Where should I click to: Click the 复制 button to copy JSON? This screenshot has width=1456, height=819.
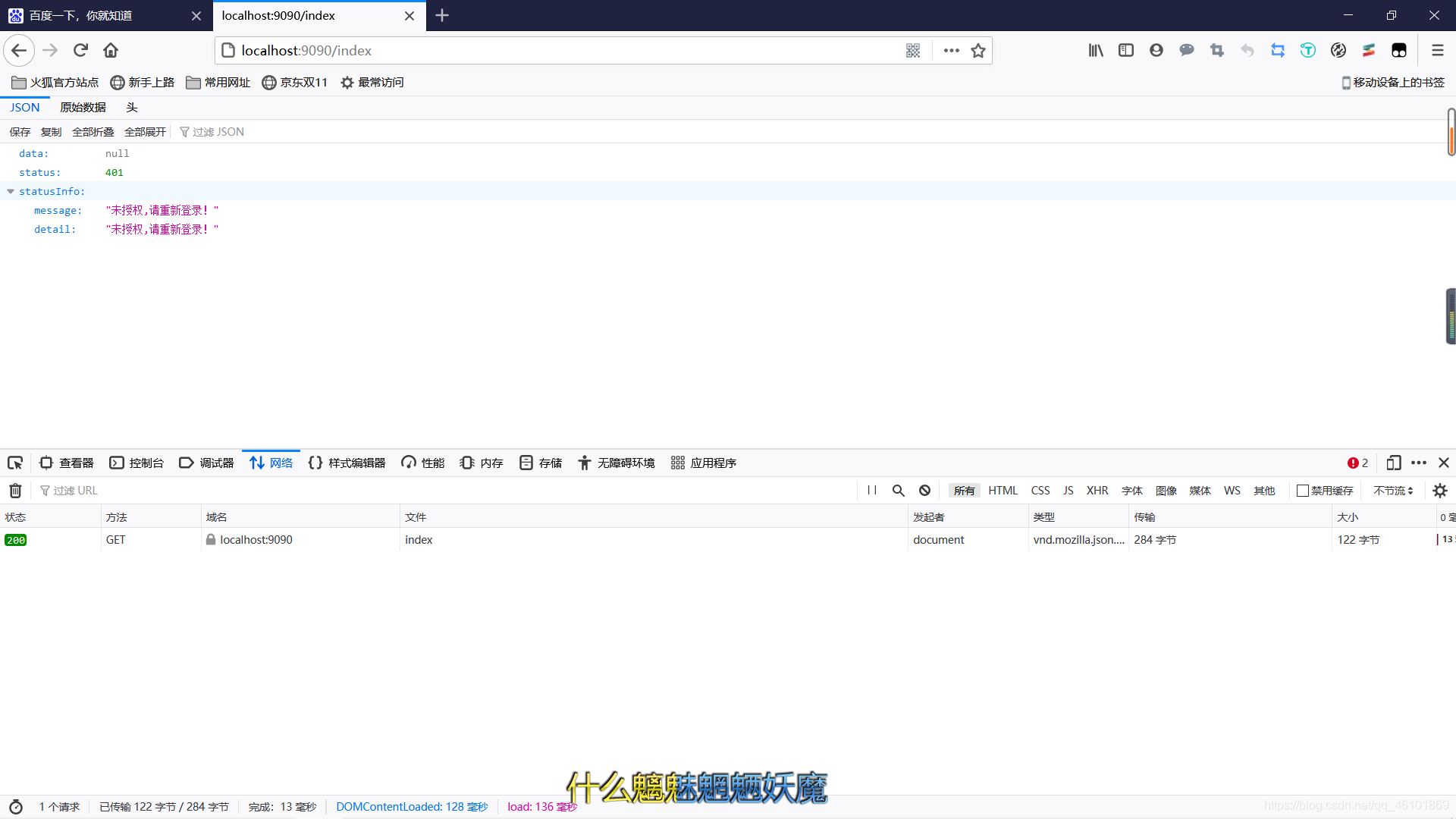point(50,131)
